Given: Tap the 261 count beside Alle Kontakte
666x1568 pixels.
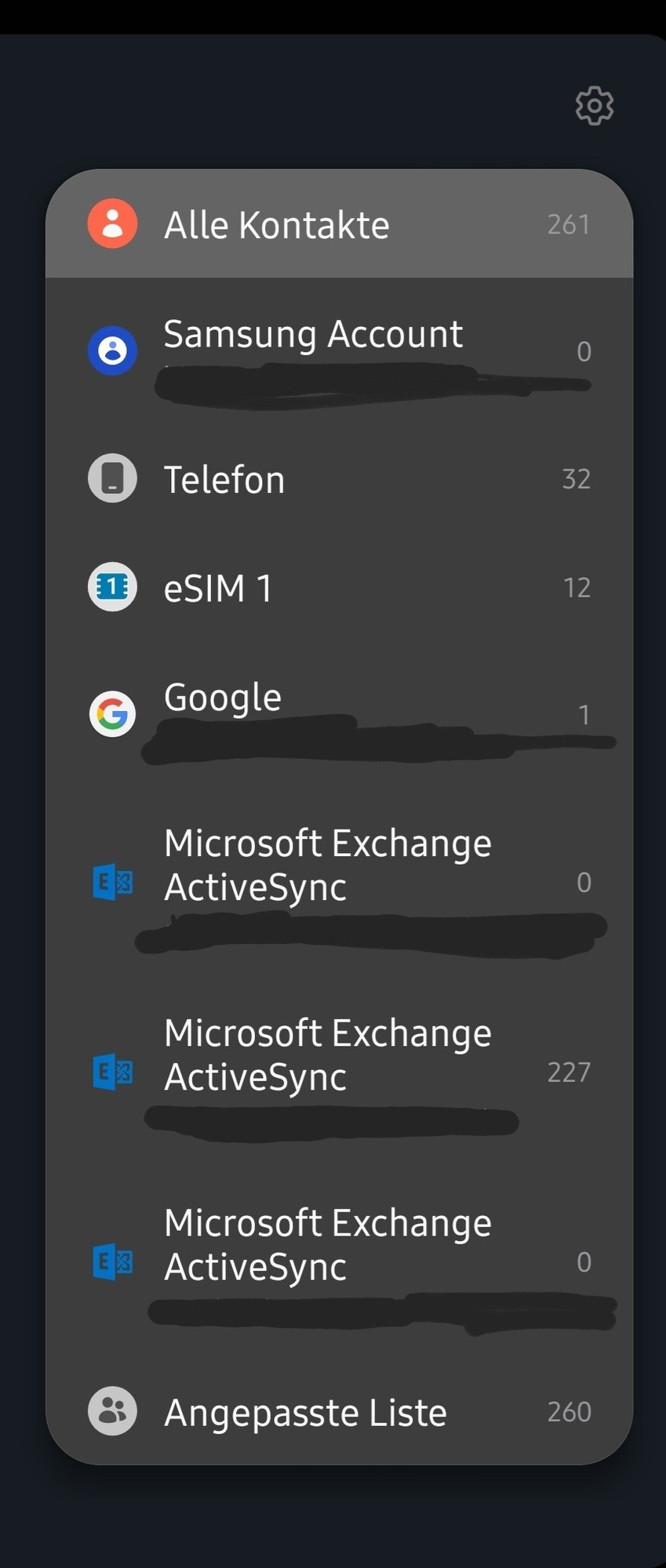Looking at the screenshot, I should (x=569, y=224).
